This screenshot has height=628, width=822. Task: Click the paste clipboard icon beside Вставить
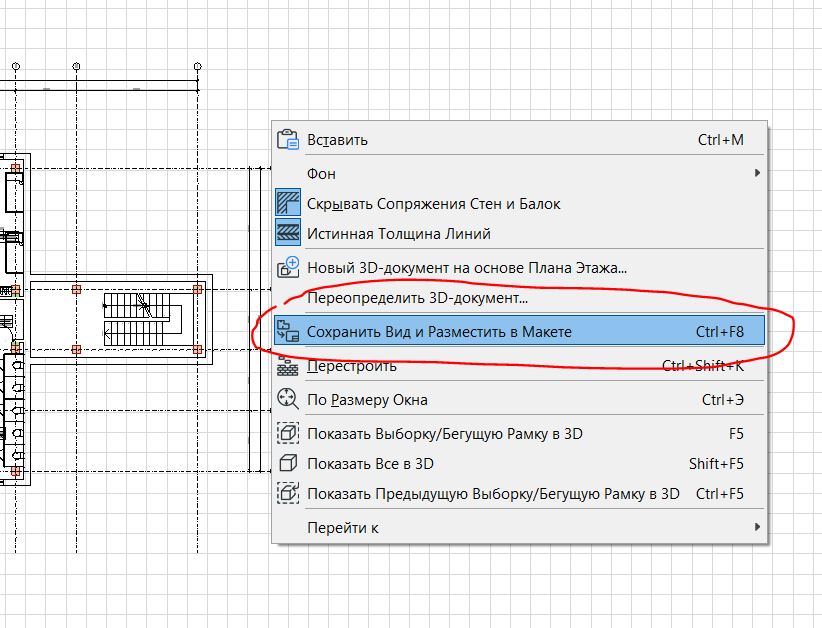coord(288,140)
